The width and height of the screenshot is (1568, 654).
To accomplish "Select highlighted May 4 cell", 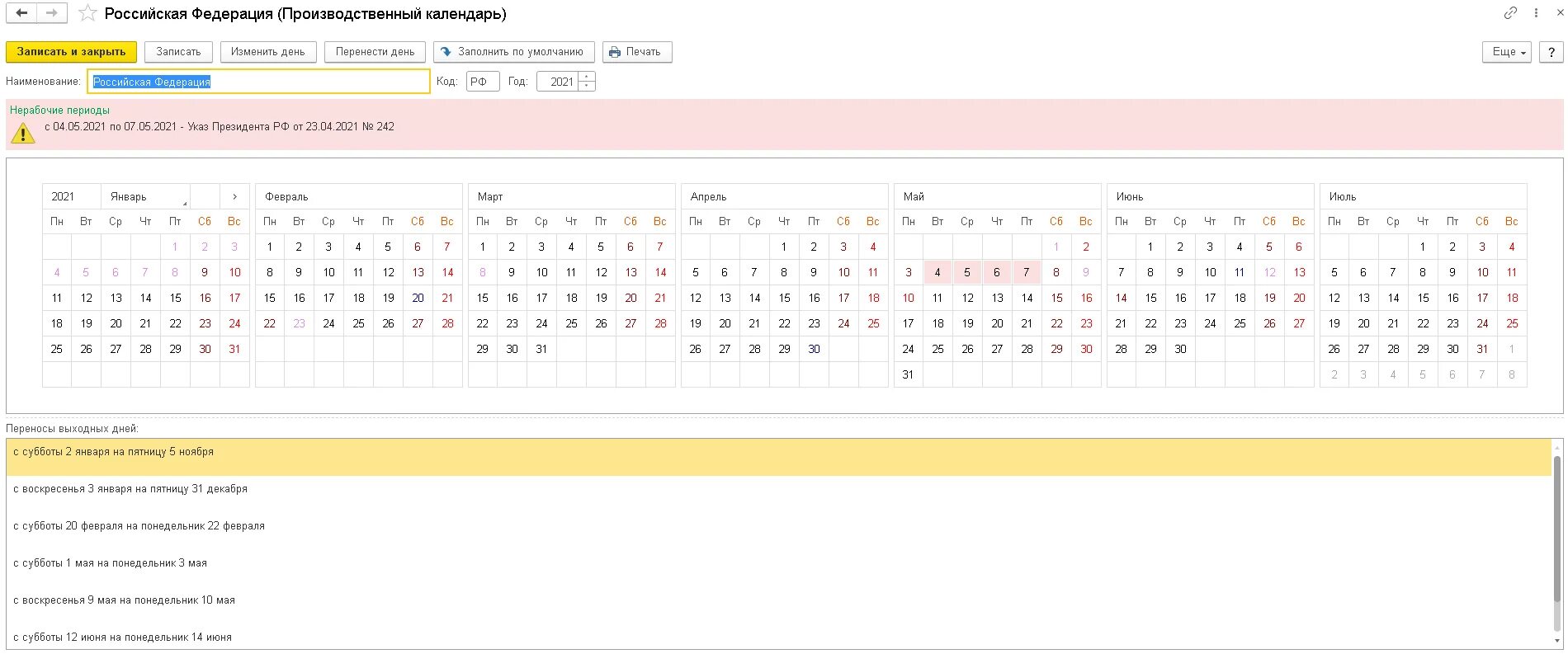I will coord(937,272).
